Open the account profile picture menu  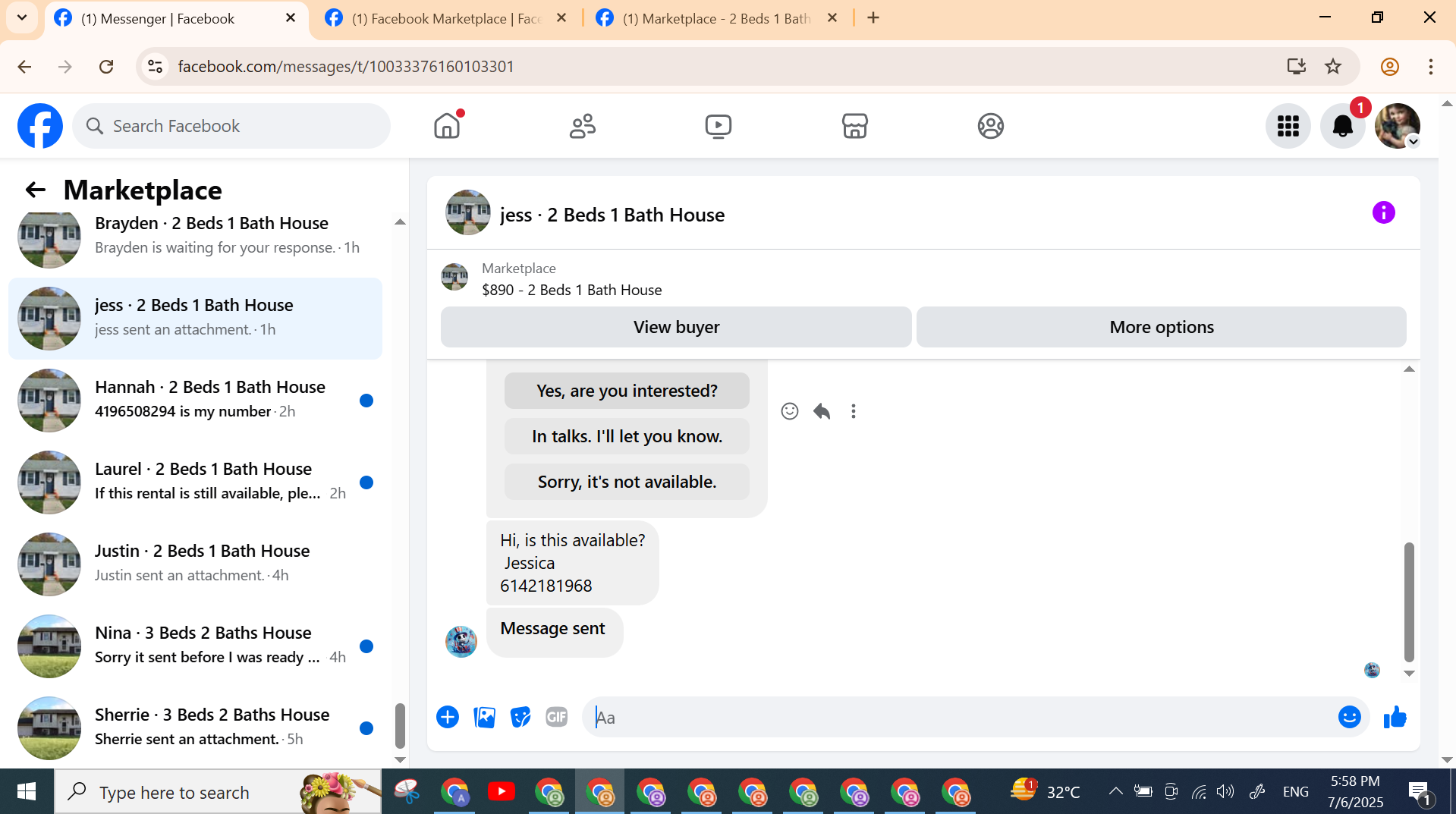1398,126
